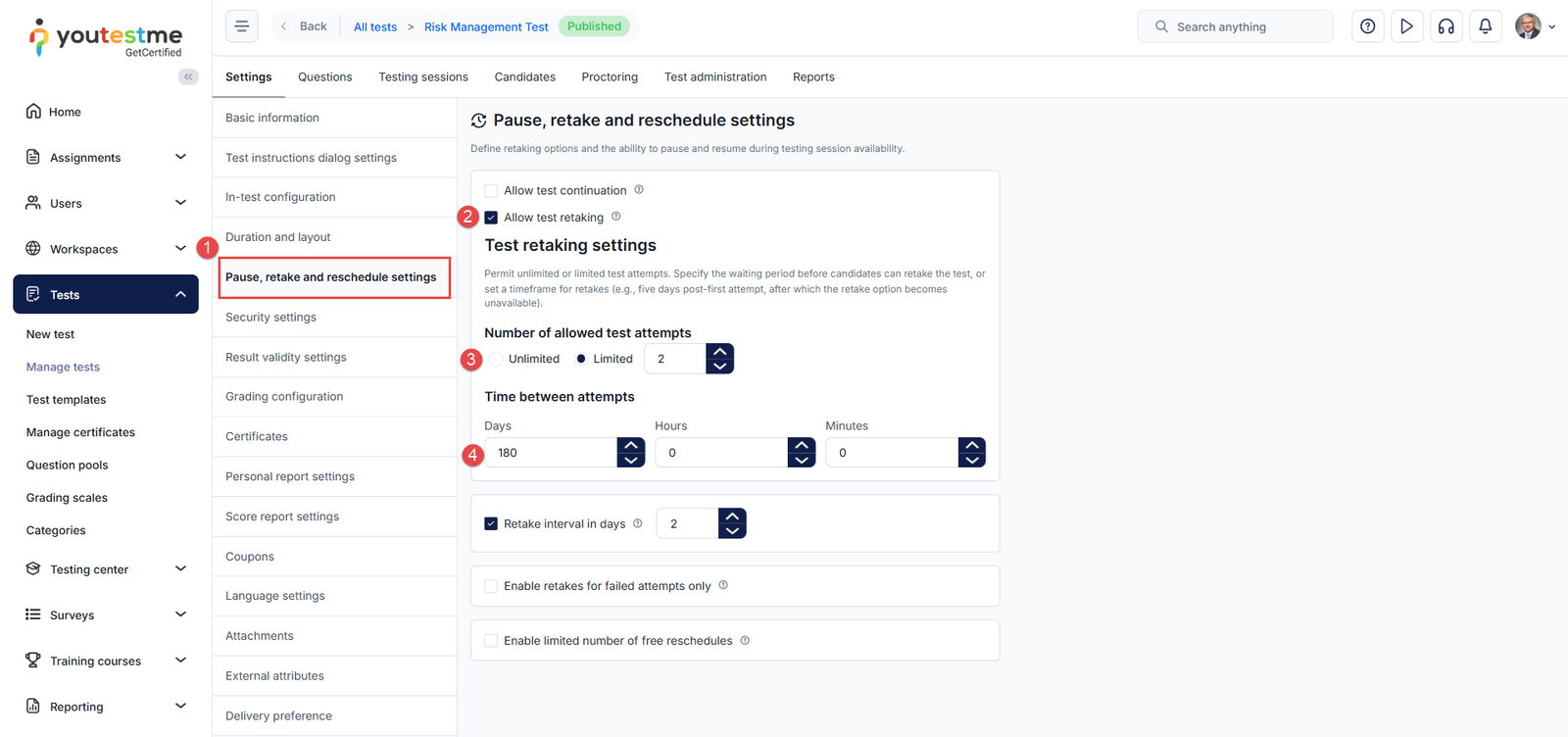Click the hamburger menu icon

coord(241,26)
